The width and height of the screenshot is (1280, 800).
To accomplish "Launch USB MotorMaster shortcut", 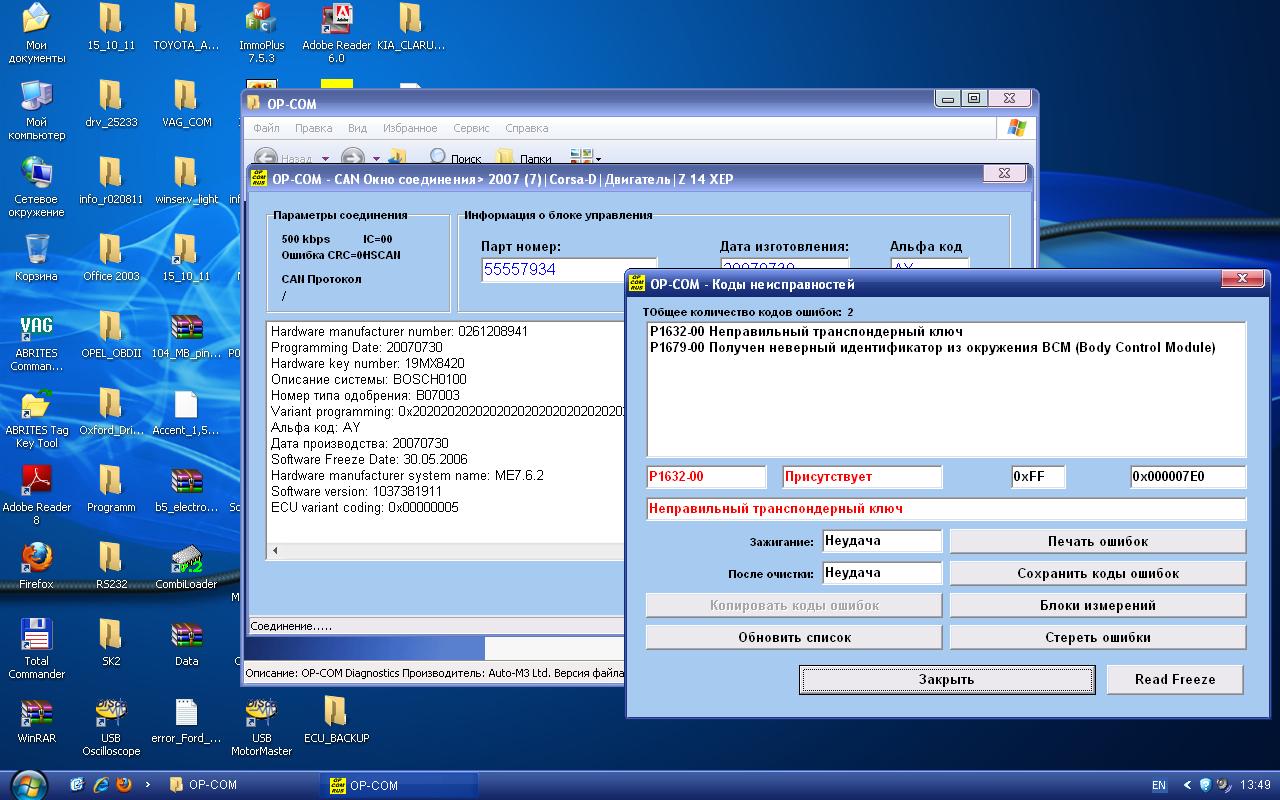I will [x=261, y=725].
